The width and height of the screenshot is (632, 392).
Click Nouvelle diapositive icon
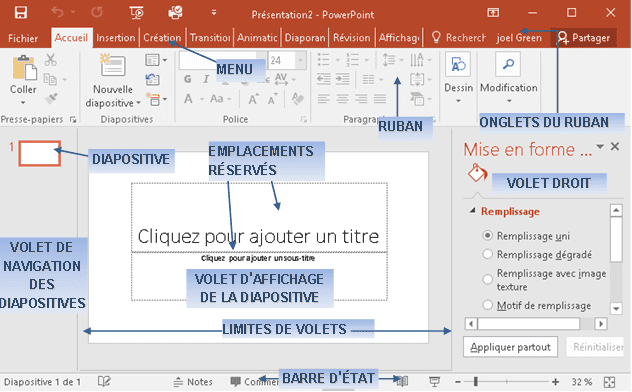(113, 65)
